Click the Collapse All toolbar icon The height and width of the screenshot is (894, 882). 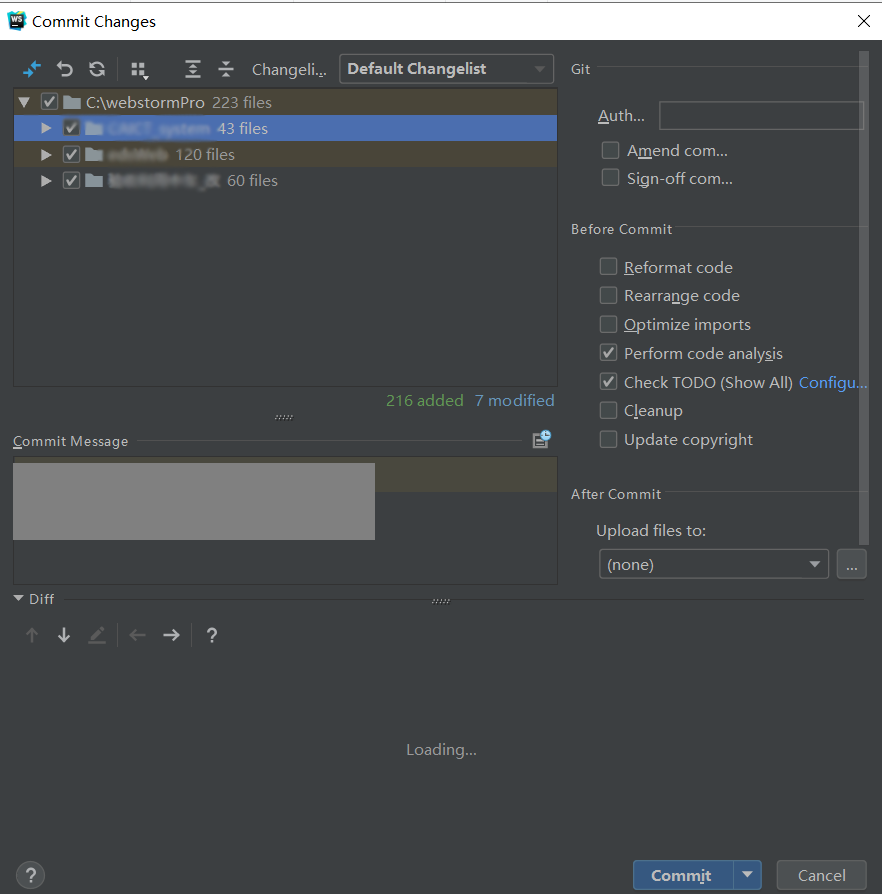click(x=226, y=69)
